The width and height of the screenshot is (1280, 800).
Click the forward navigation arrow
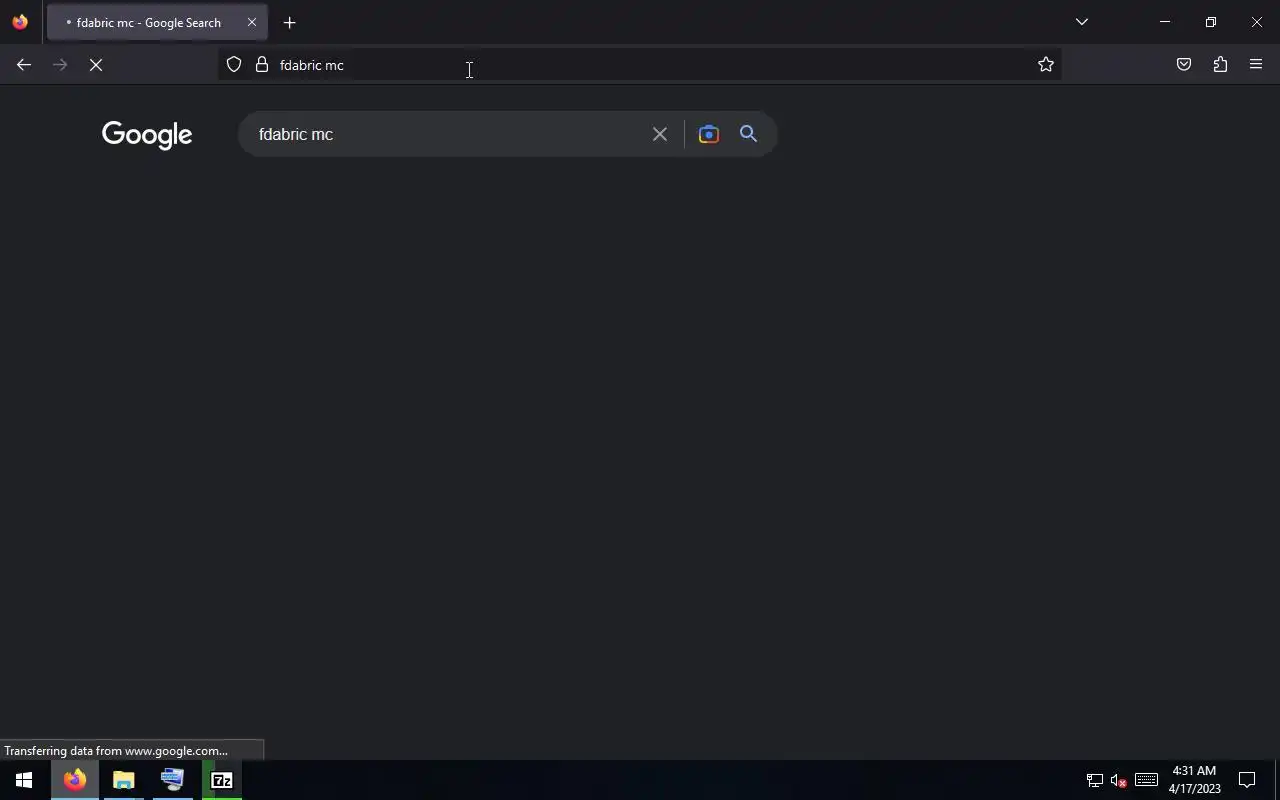(x=60, y=65)
